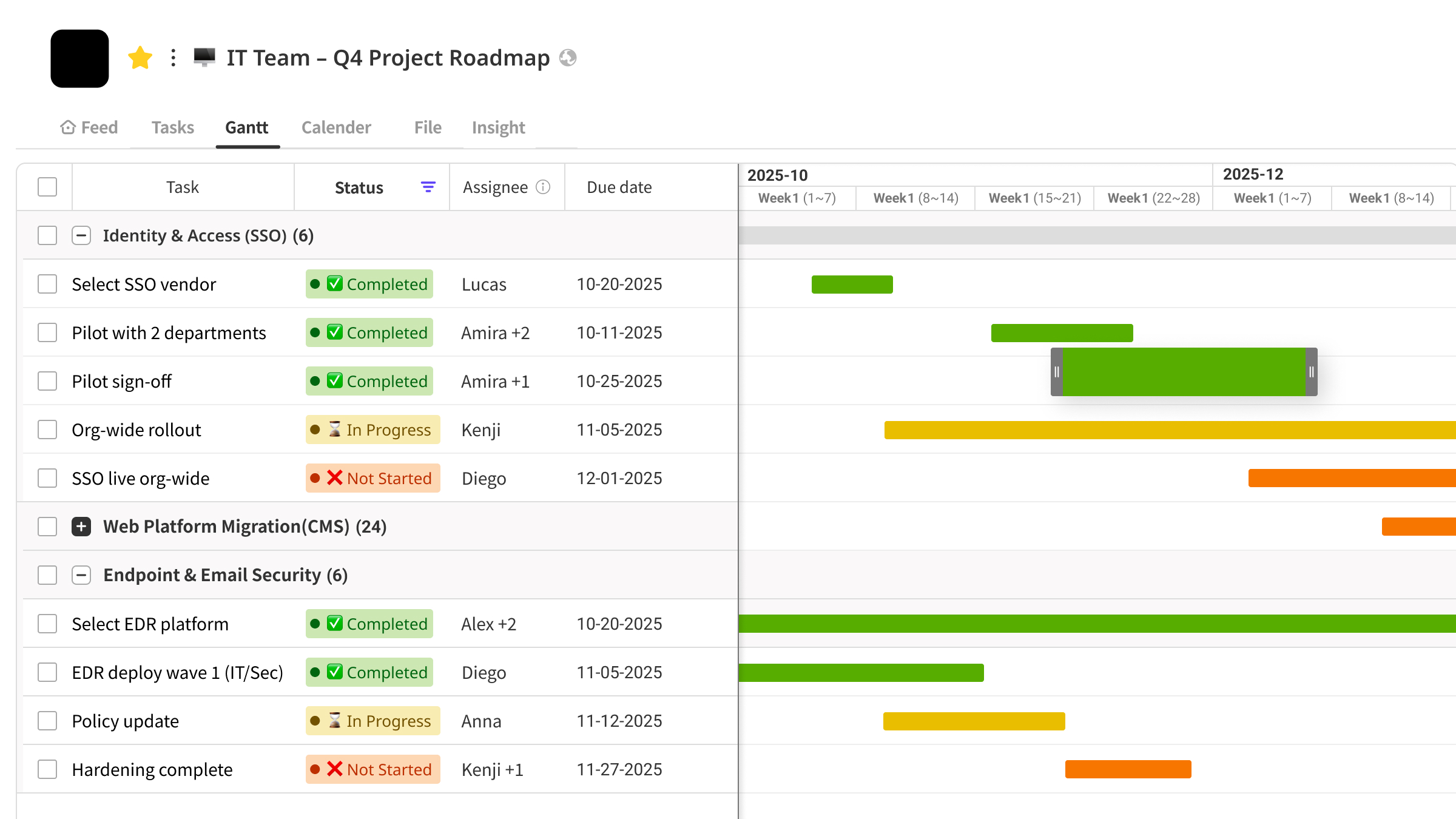Image resolution: width=1456 pixels, height=819 pixels.
Task: Open the Calender tab
Action: tap(336, 127)
